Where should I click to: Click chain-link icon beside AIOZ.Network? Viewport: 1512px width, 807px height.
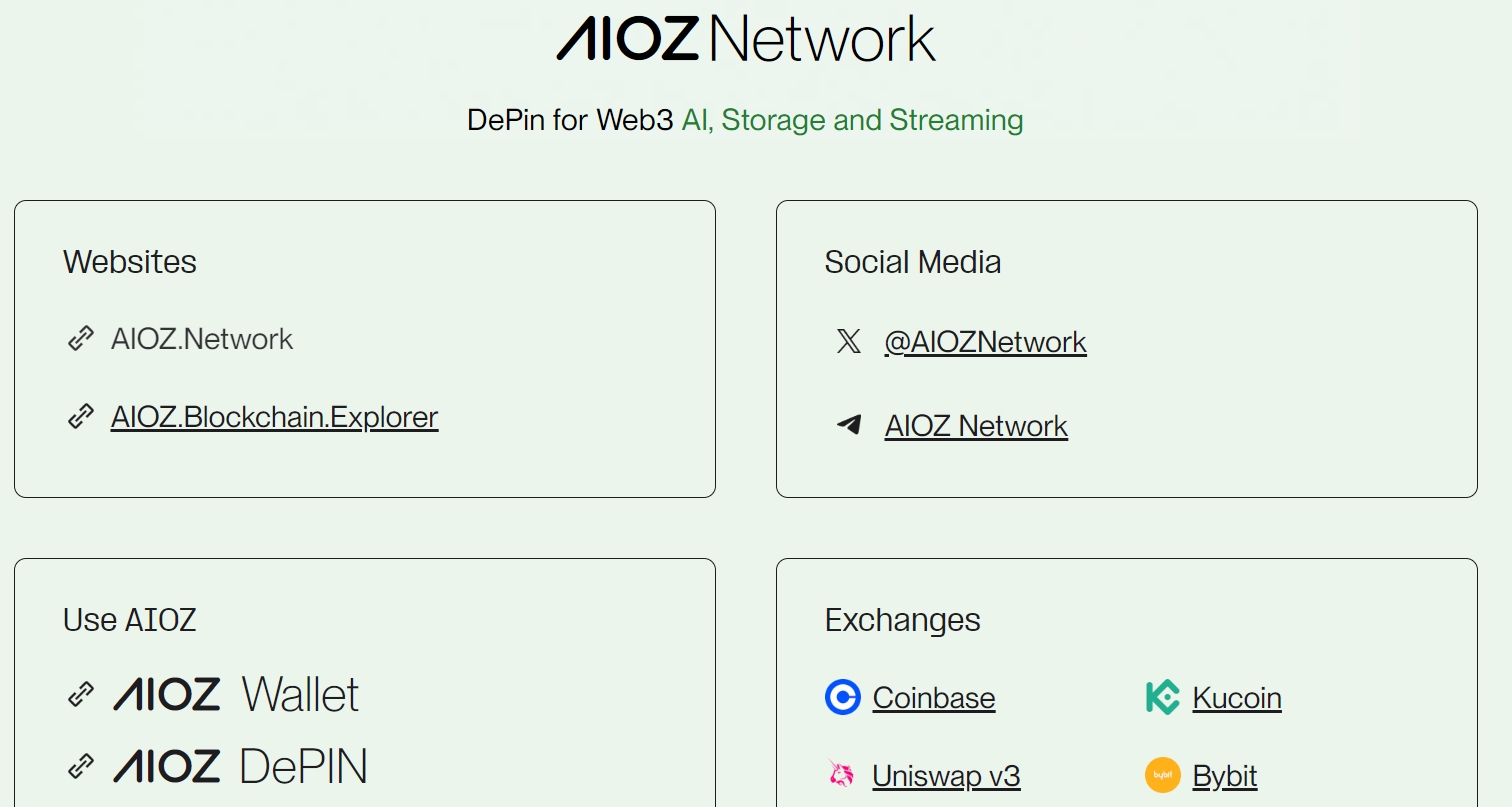tap(81, 339)
